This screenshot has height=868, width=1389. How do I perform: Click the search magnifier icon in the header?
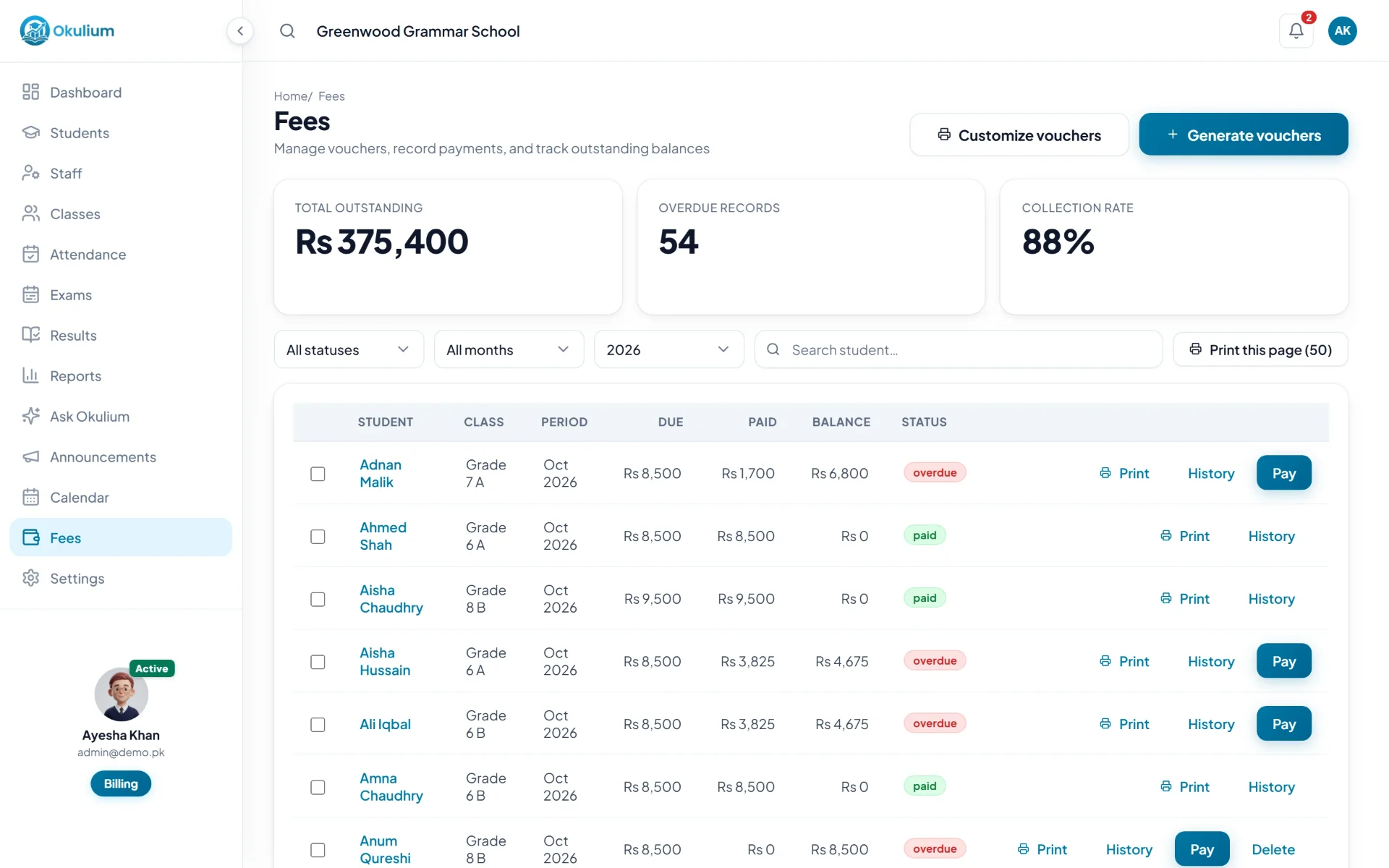[287, 31]
